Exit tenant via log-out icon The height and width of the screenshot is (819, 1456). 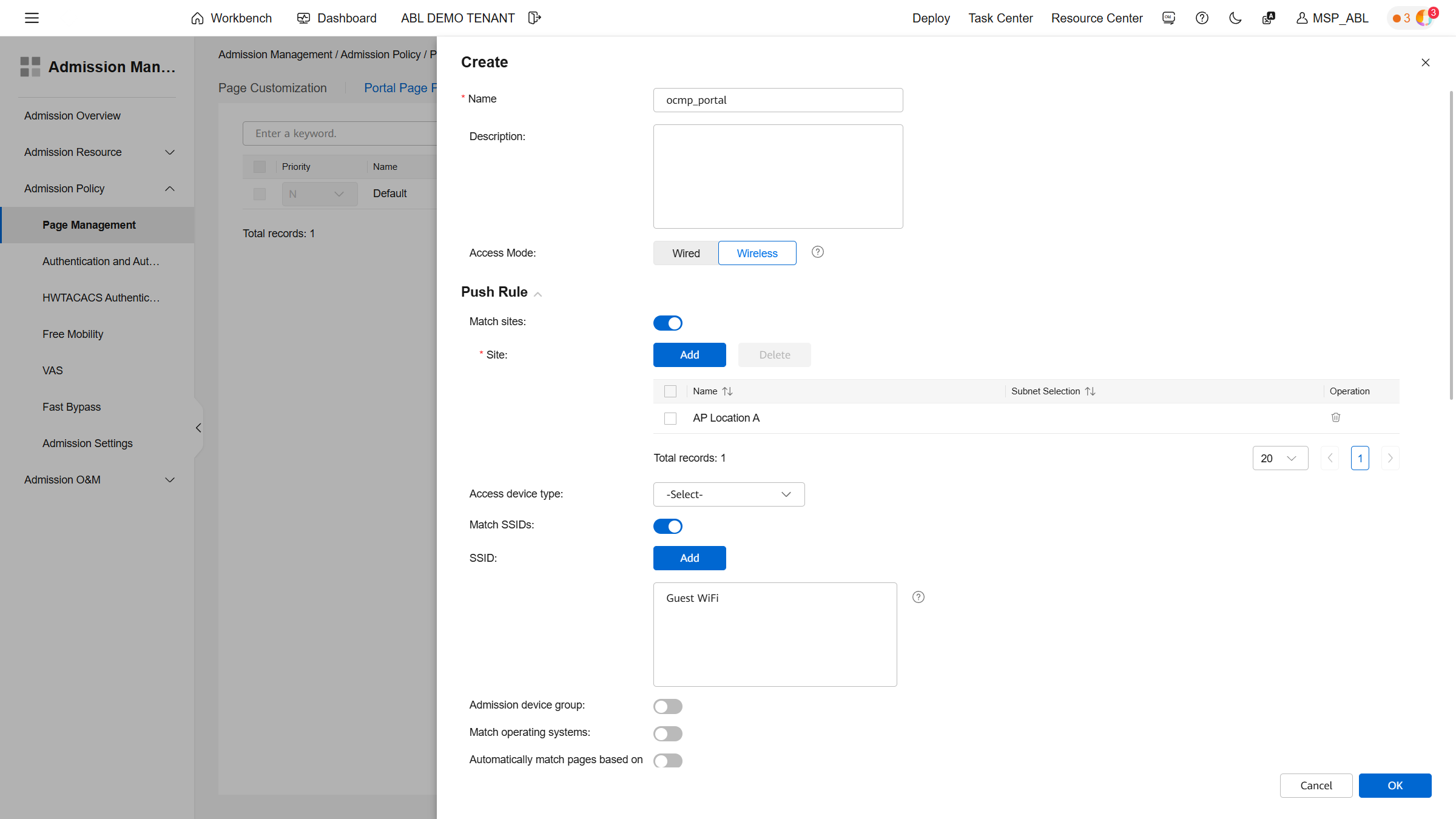click(534, 18)
